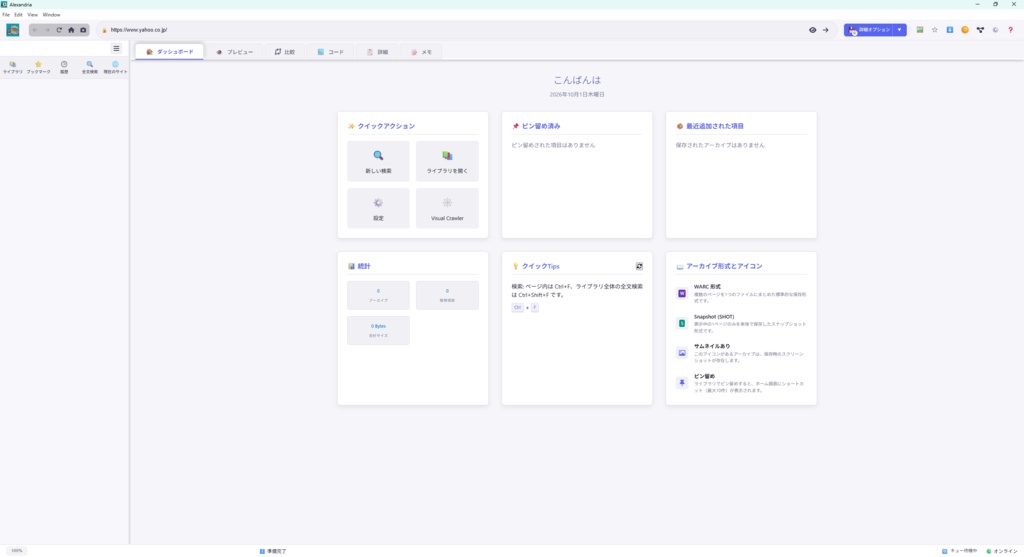Go forward with the forward arrow
1024x557 pixels.
pyautogui.click(x=47, y=30)
